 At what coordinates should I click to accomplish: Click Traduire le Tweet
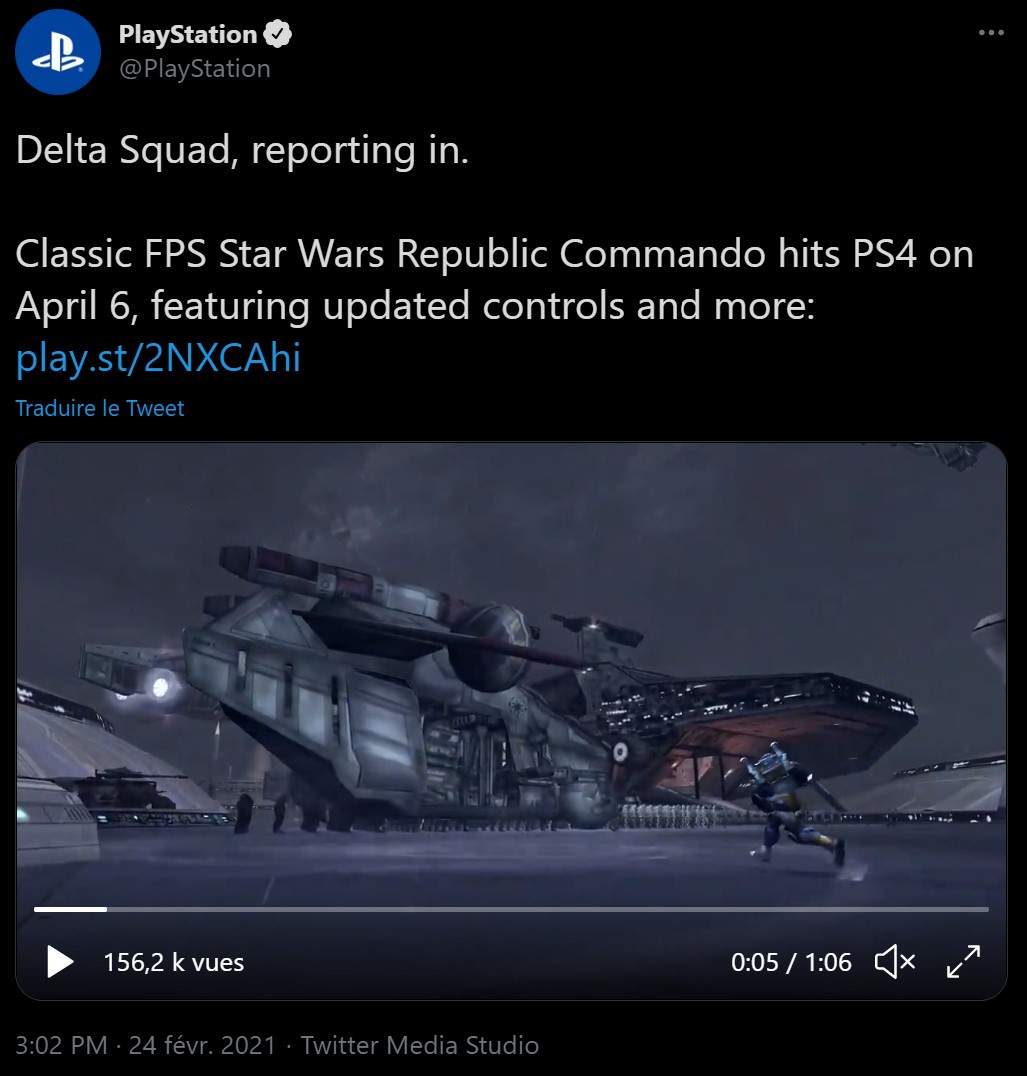[x=99, y=408]
